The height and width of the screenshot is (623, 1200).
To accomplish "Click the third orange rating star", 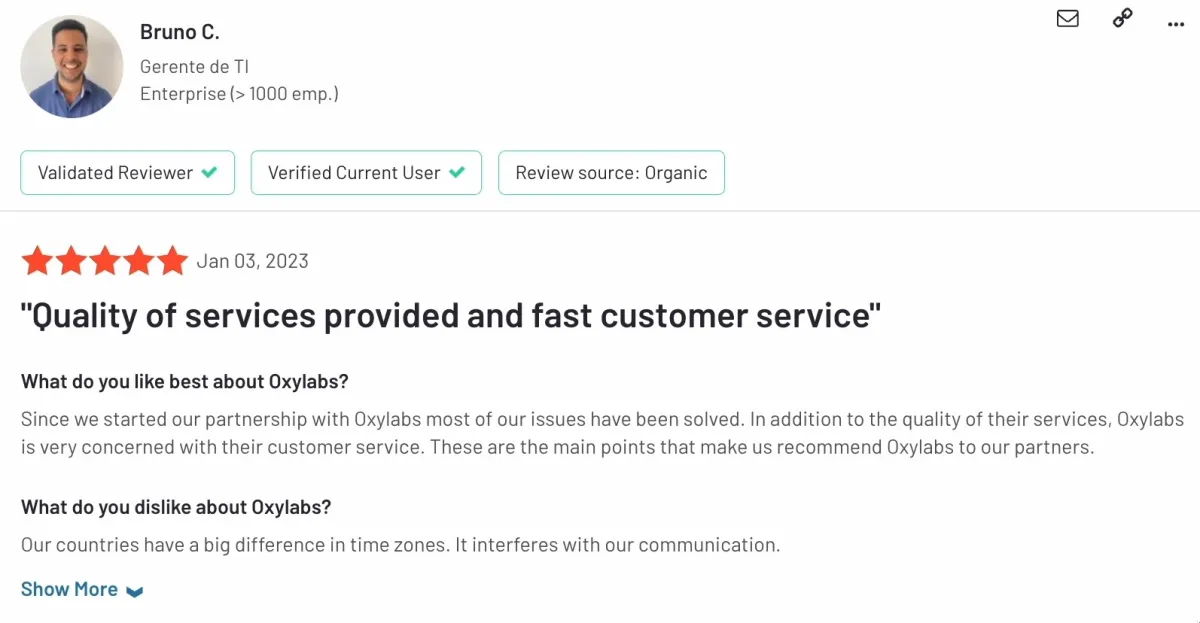I will [x=105, y=261].
